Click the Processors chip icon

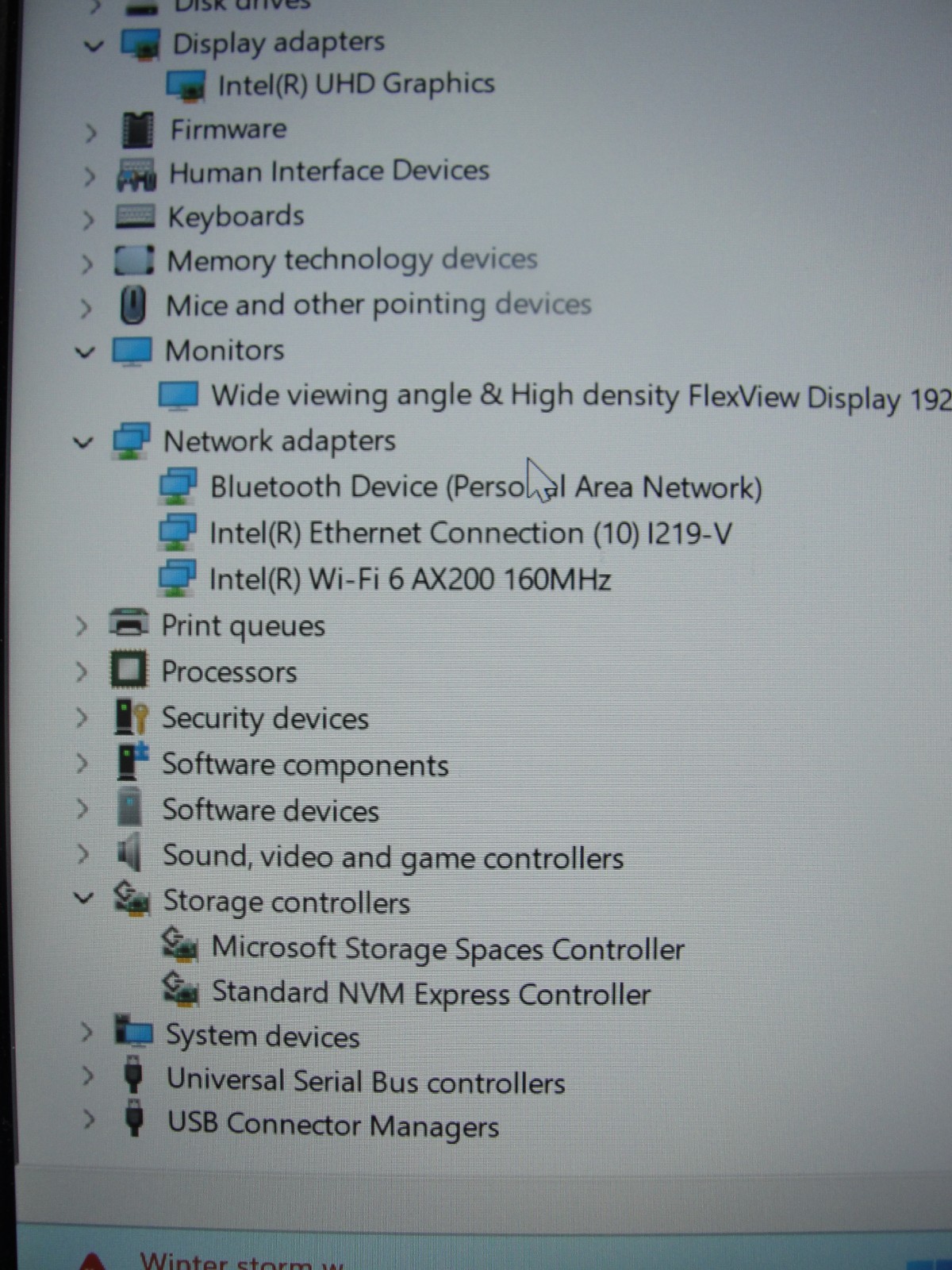[129, 671]
